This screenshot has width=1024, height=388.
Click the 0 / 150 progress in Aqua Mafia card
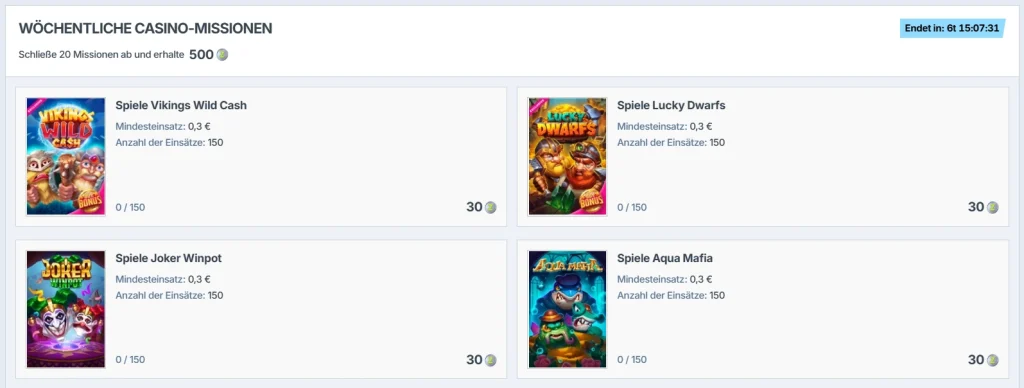point(632,360)
